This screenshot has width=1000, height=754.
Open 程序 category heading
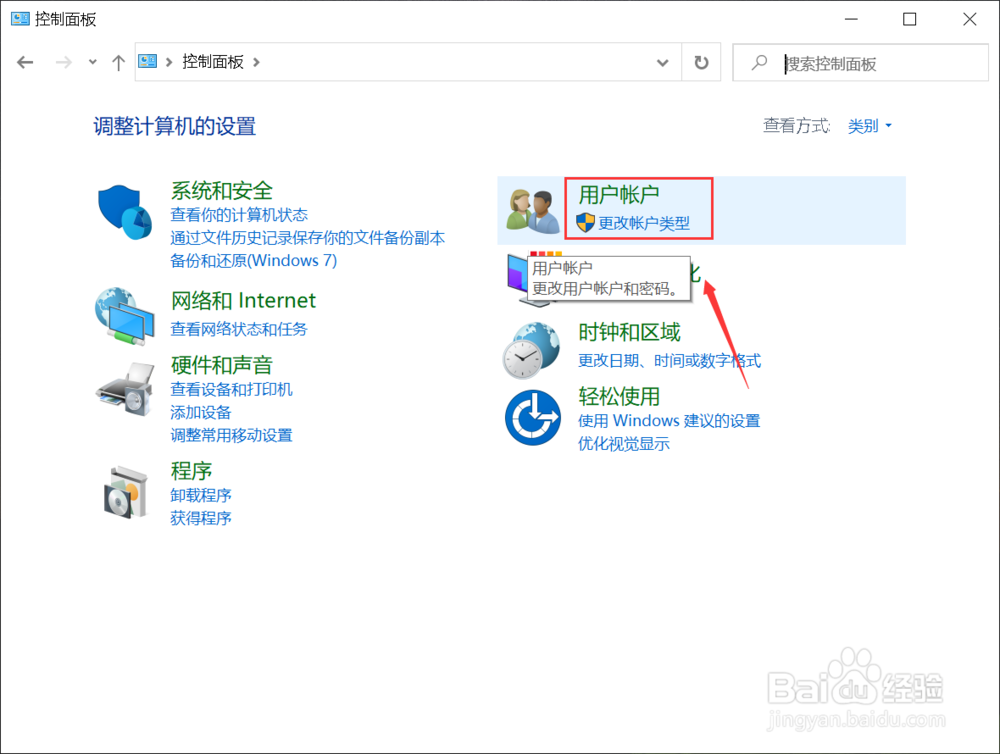point(191,471)
